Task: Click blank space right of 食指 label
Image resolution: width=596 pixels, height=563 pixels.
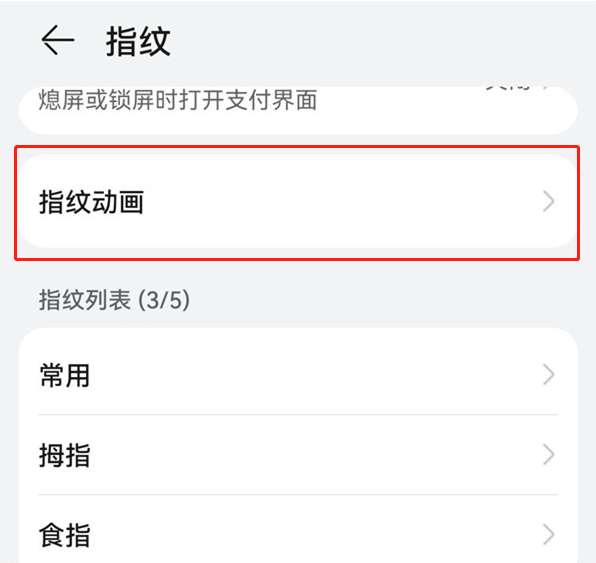Action: (315, 534)
